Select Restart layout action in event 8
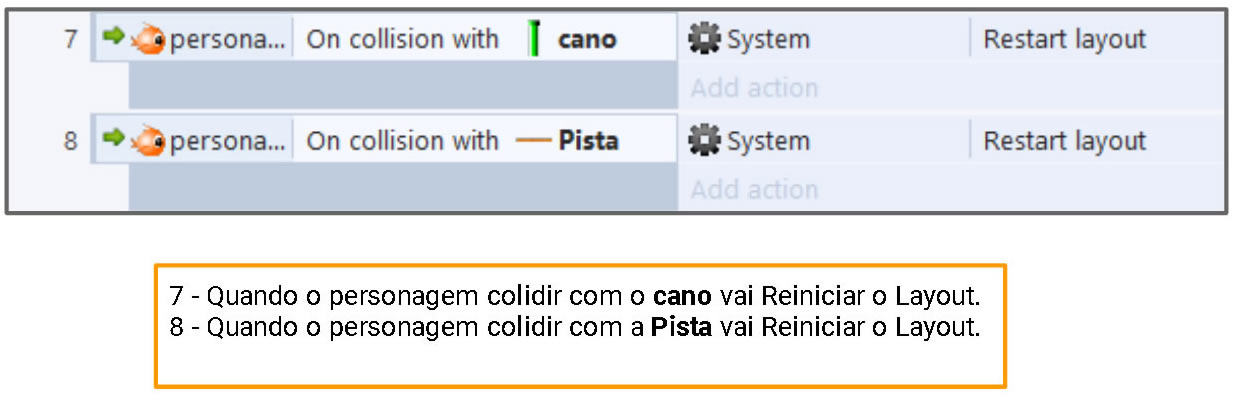Screen dimensions: 1238x402 (x=1064, y=142)
